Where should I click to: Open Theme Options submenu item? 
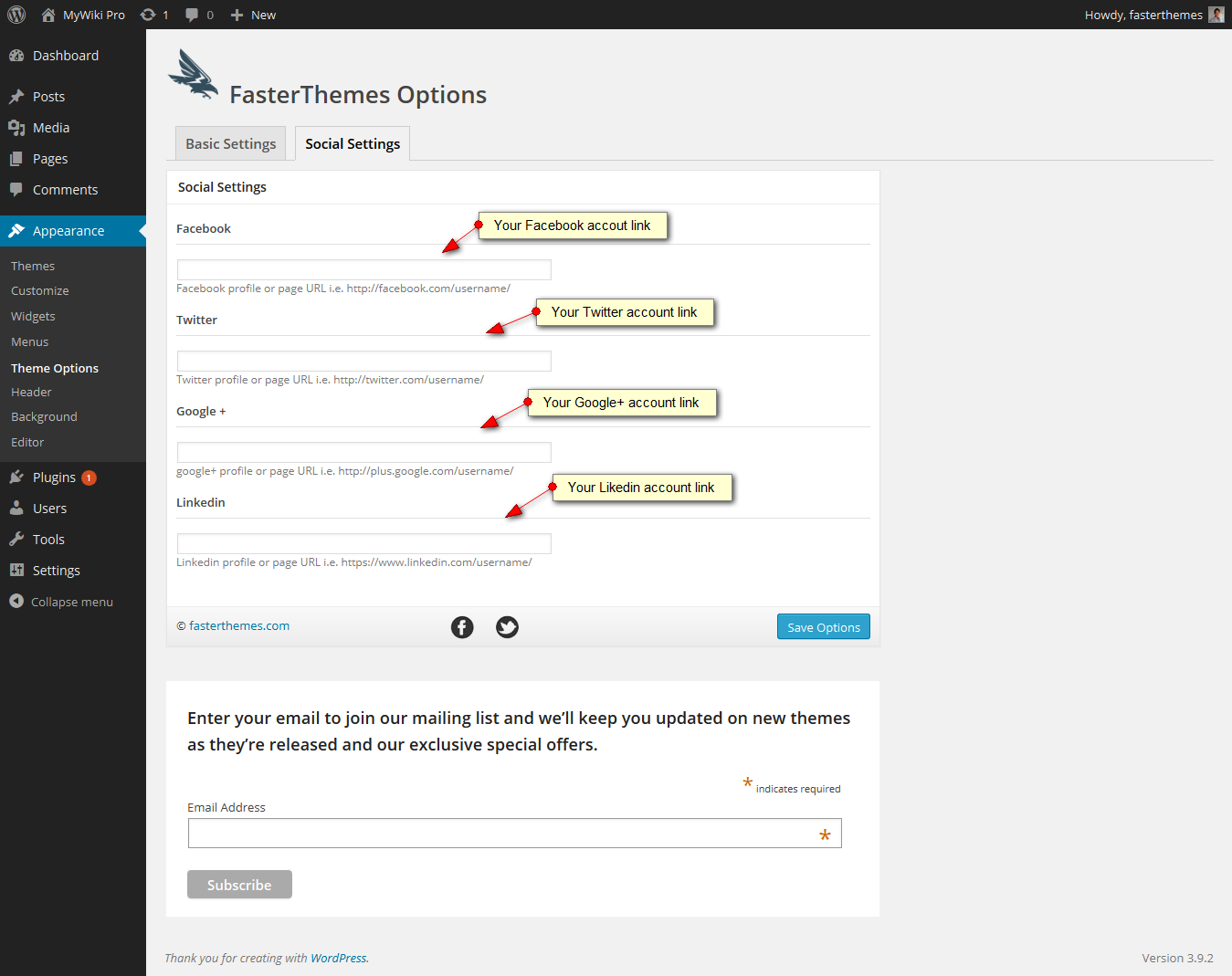tap(55, 368)
